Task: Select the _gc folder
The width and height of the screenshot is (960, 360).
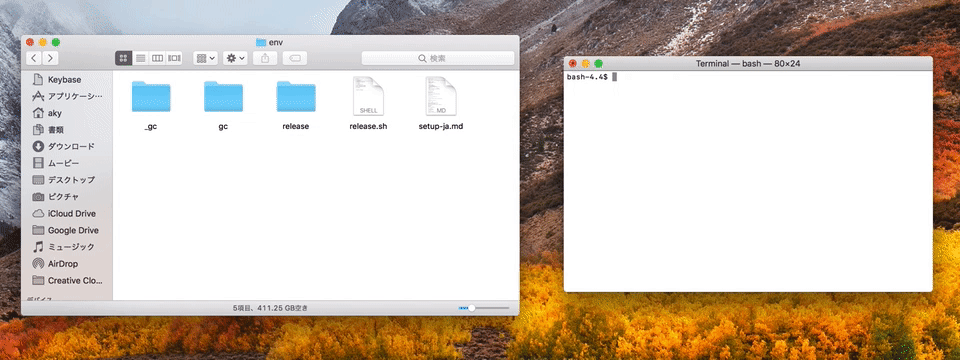Action: click(x=151, y=103)
